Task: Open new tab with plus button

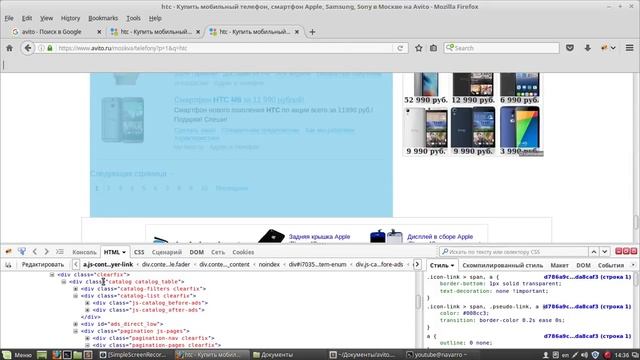Action: click(312, 32)
